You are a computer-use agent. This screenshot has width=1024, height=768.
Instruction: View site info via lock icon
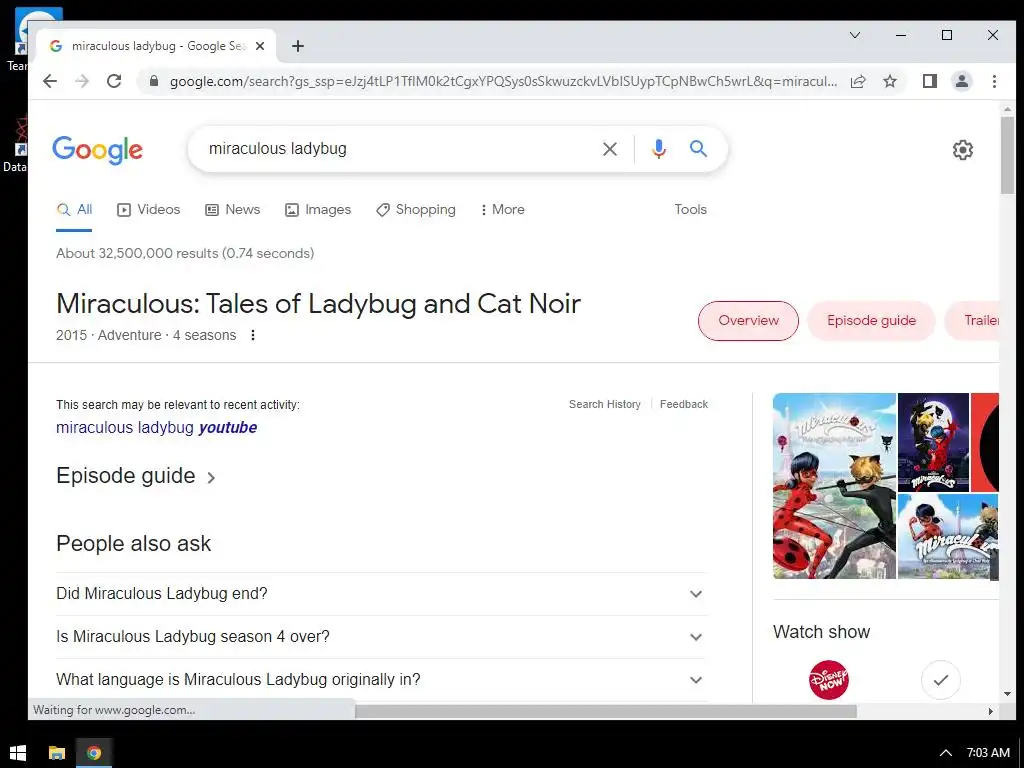point(154,81)
